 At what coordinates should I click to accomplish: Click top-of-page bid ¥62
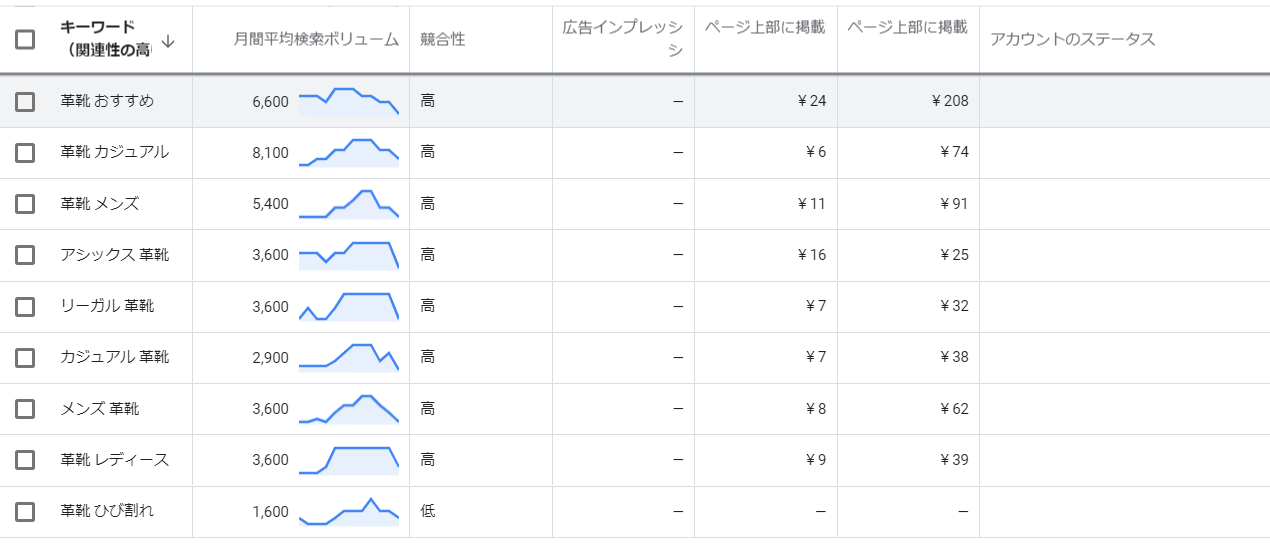pyautogui.click(x=954, y=409)
